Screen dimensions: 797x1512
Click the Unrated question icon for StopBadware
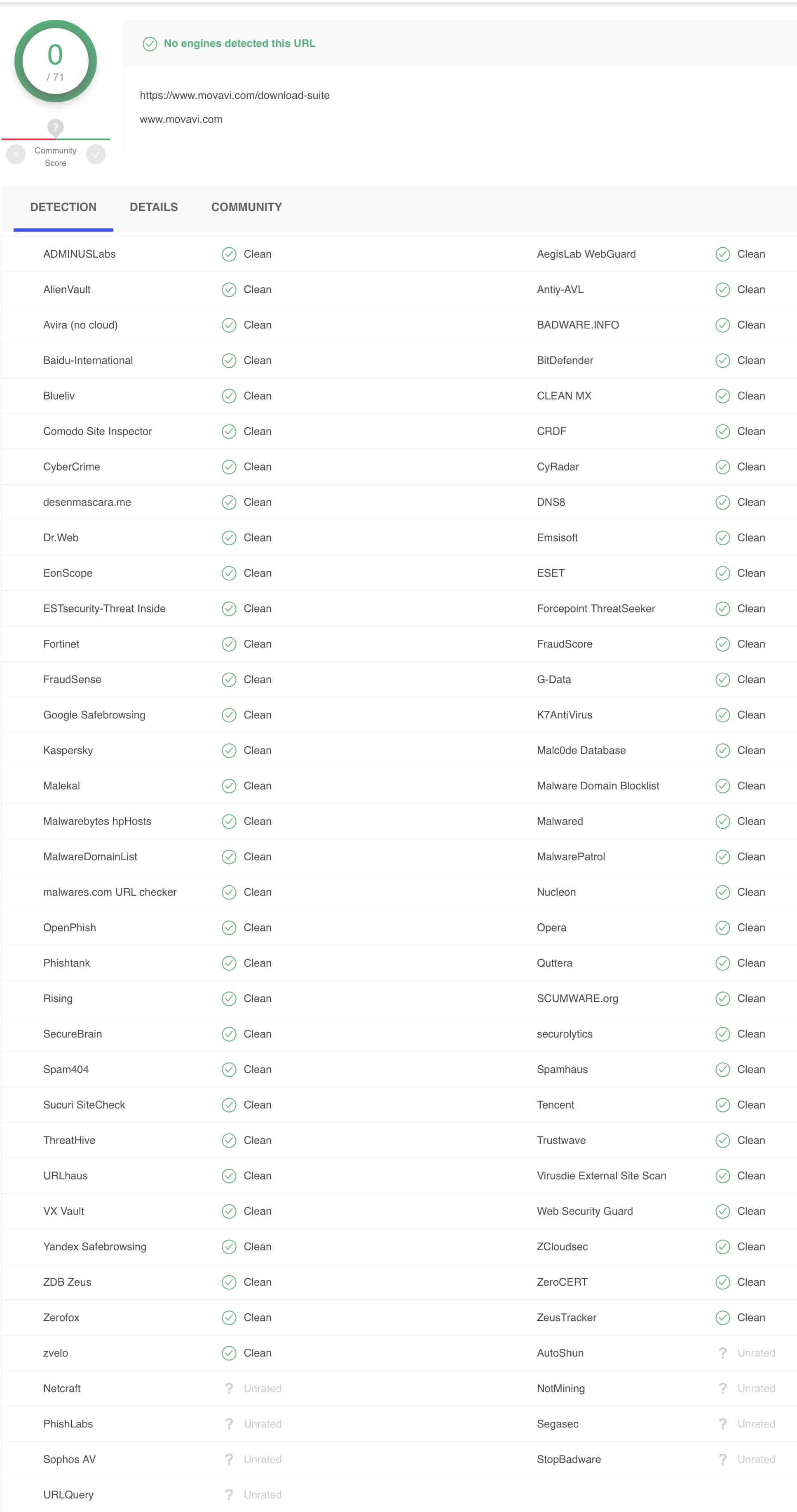click(x=722, y=1459)
